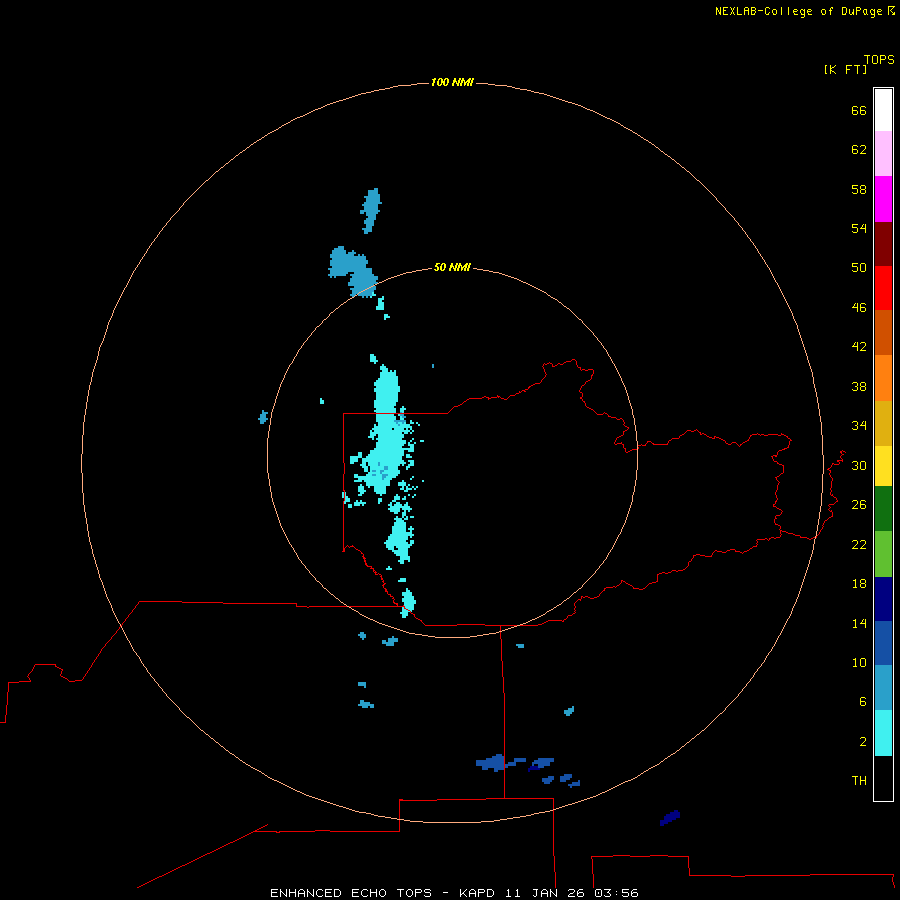Click the dark navy echo outside the 100 NMI ring
900x900 pixels.
[669, 817]
